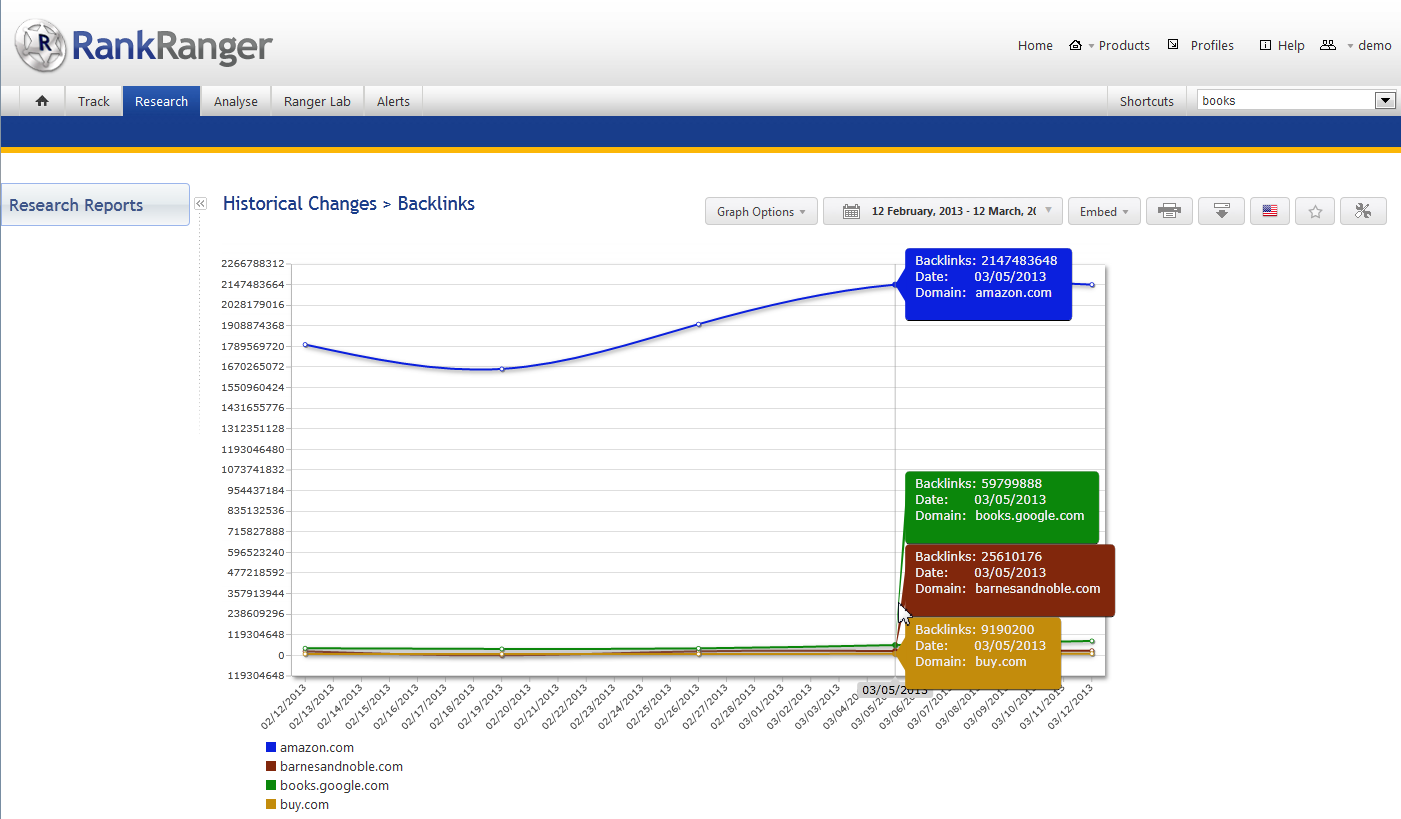Collapse the Research Reports sidebar arrow
The image size is (1401, 819).
[199, 203]
